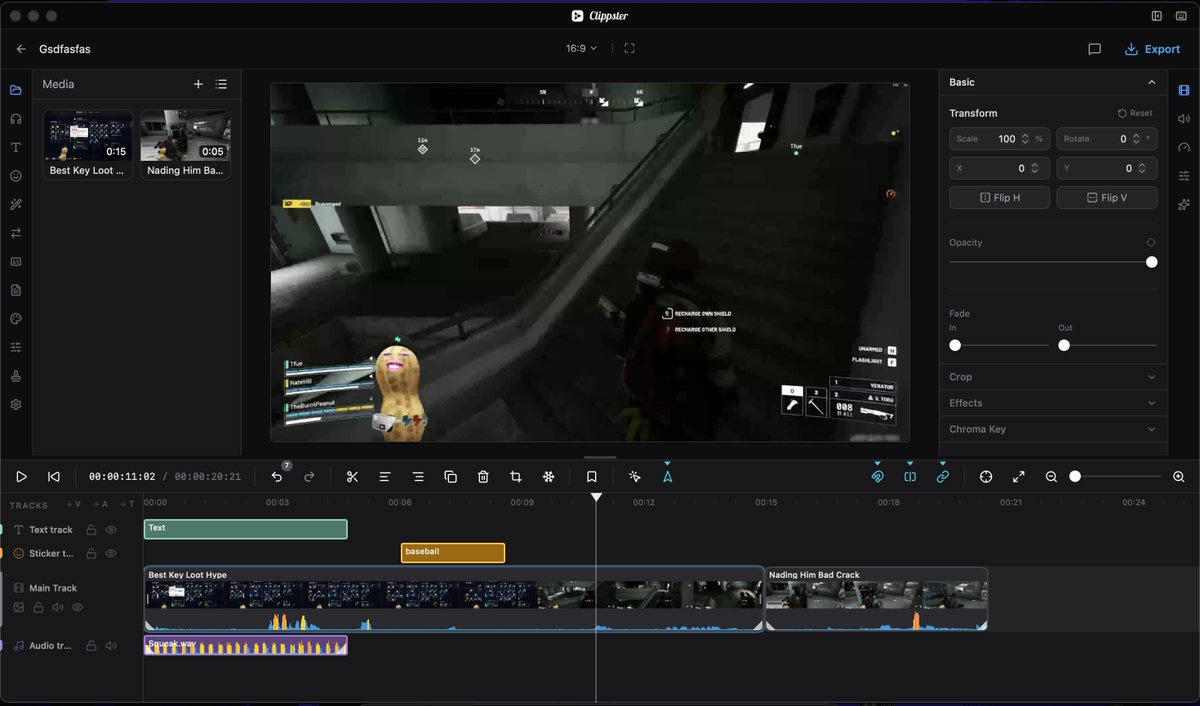Open the color palette sidebar panel

click(x=16, y=319)
